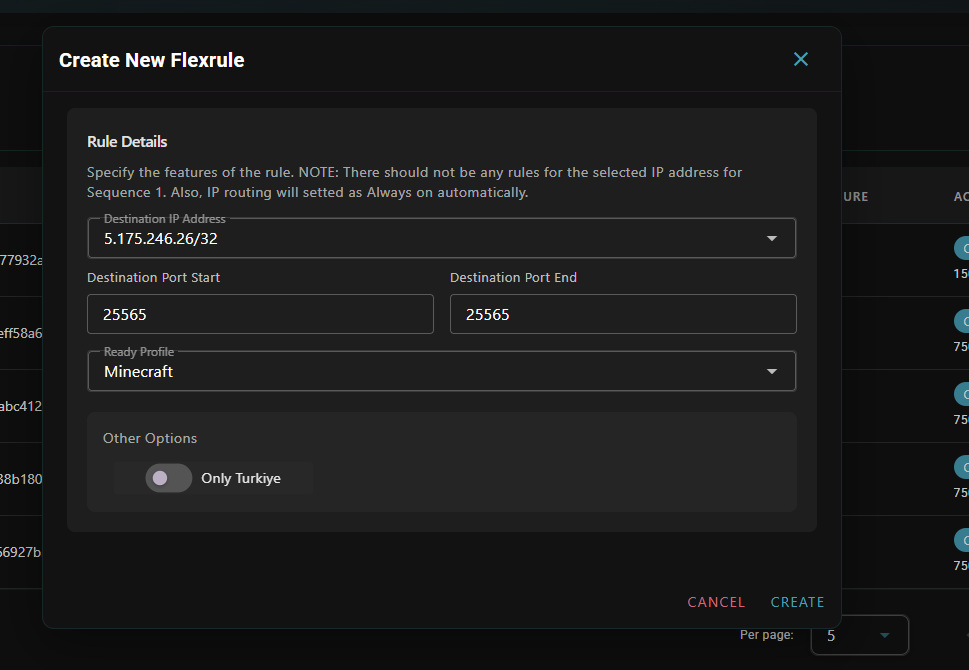Image resolution: width=969 pixels, height=670 pixels.
Task: Click the Destination Port End label
Action: pyautogui.click(x=514, y=278)
